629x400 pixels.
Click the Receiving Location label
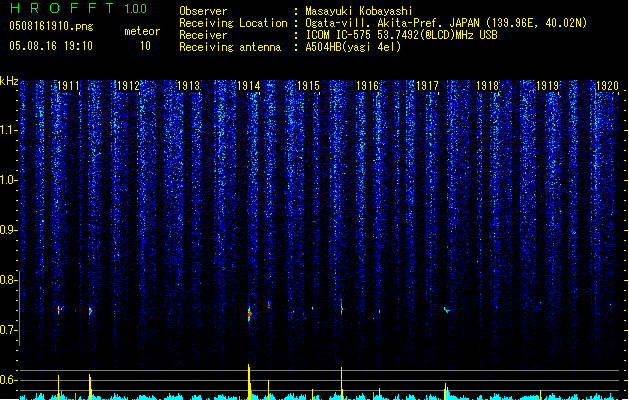coord(233,23)
